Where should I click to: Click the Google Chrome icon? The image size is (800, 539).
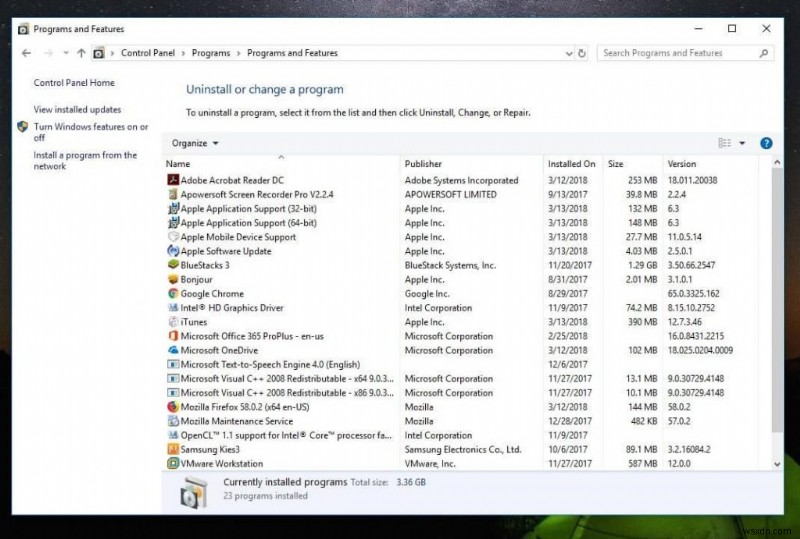173,293
